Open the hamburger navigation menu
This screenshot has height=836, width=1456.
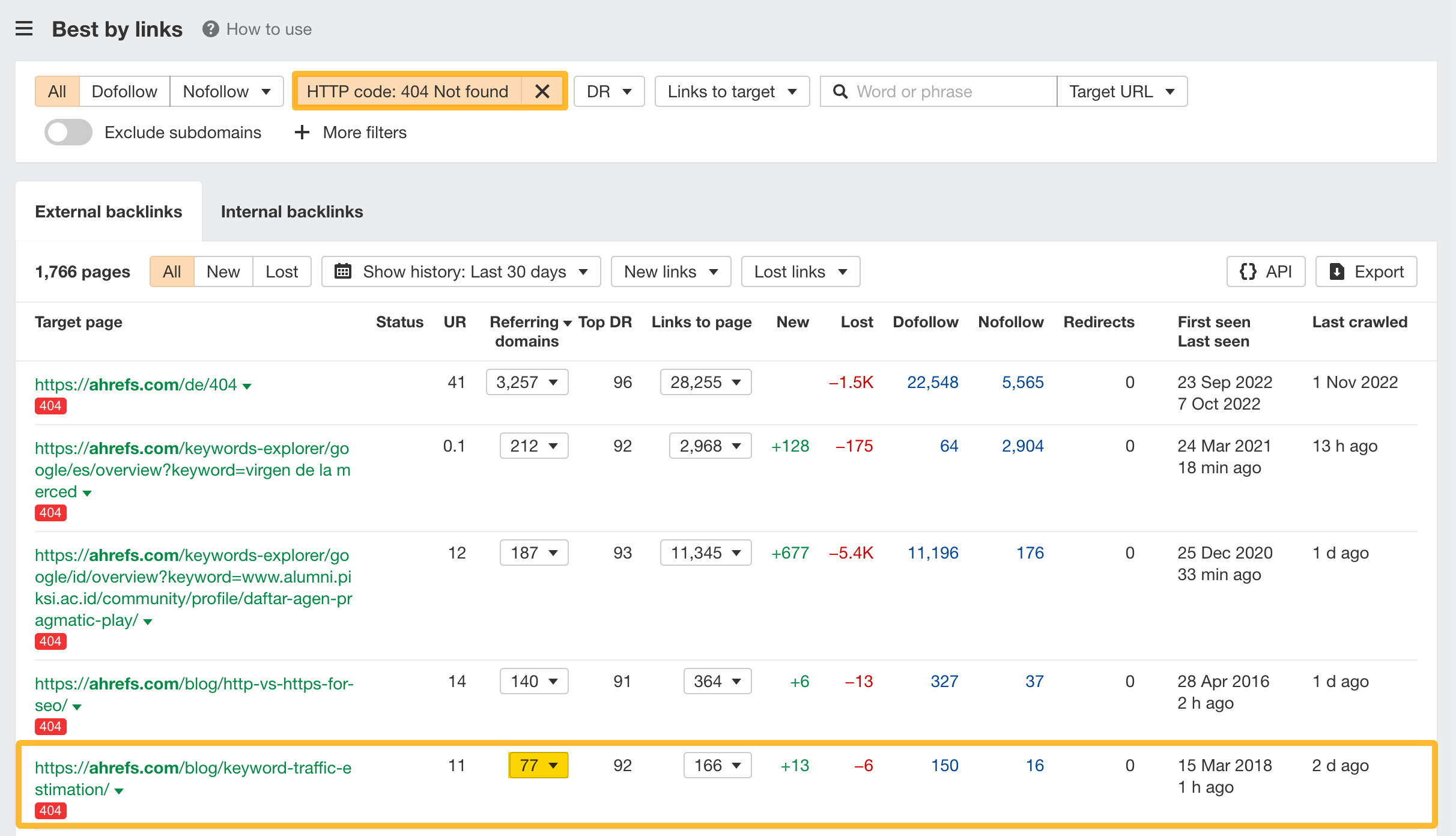click(x=24, y=29)
